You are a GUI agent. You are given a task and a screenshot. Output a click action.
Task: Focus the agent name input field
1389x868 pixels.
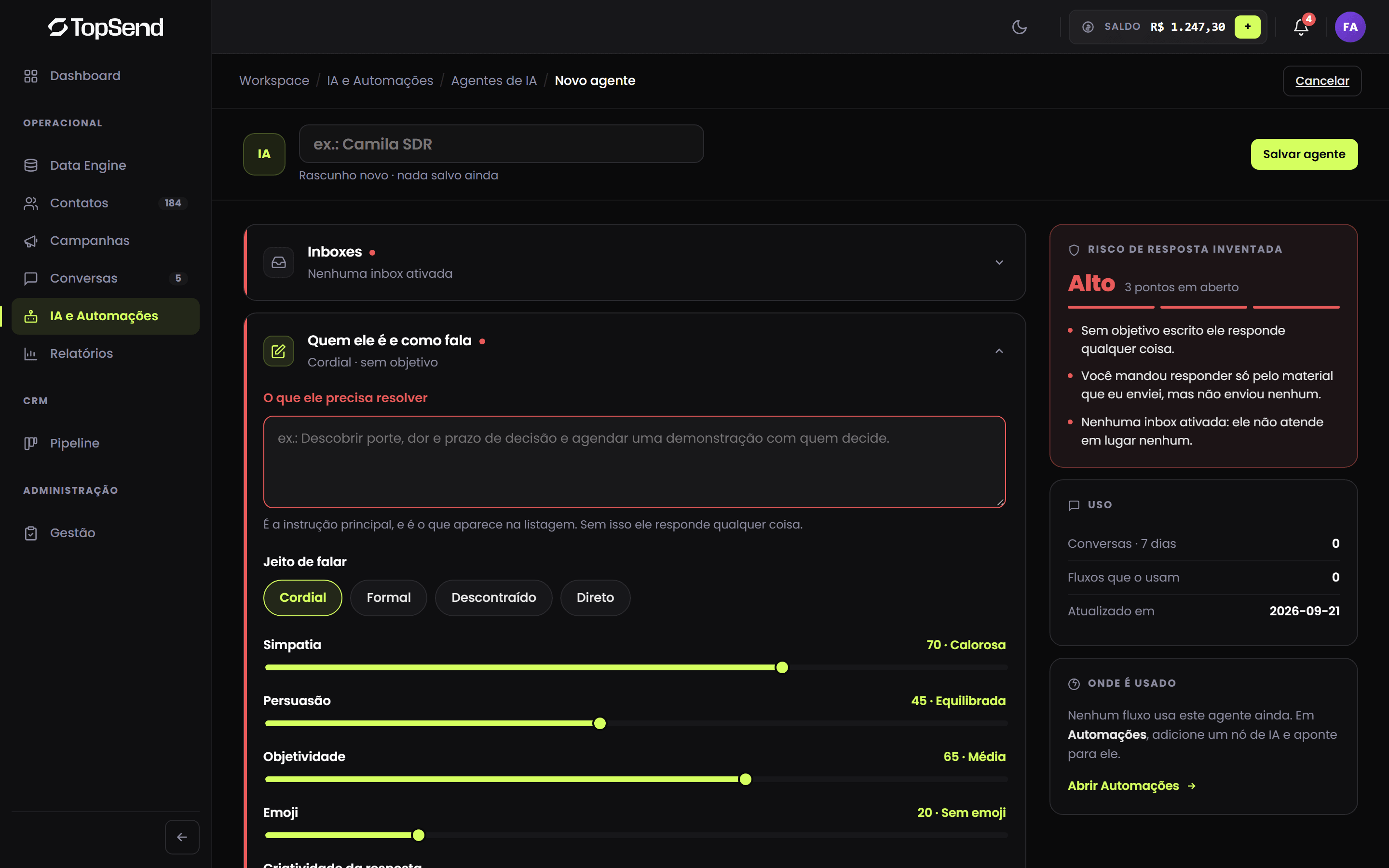click(501, 144)
